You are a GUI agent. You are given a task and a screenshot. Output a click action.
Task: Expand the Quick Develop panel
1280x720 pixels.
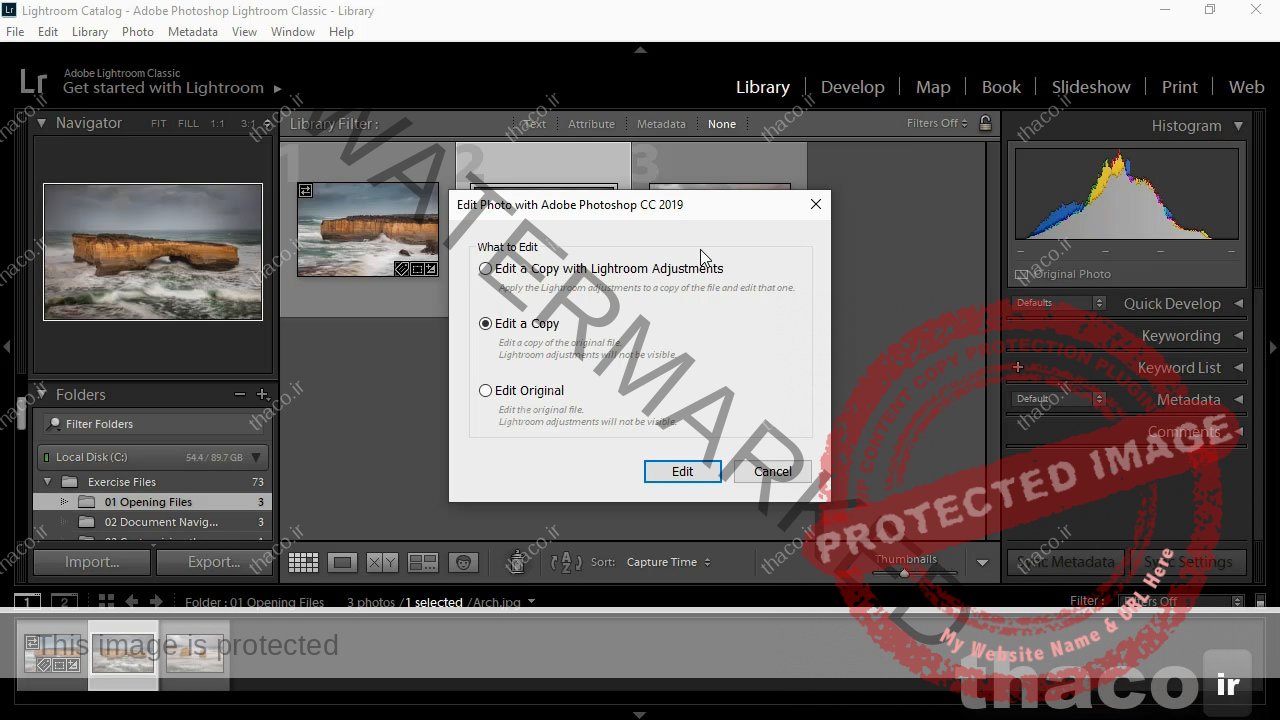[1238, 303]
